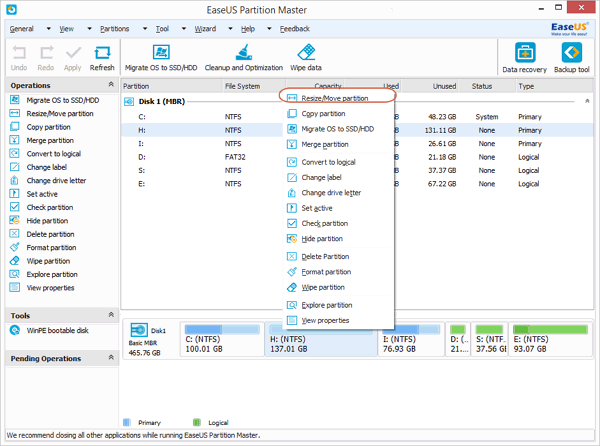Click the EaseUS logo link

[x=569, y=29]
